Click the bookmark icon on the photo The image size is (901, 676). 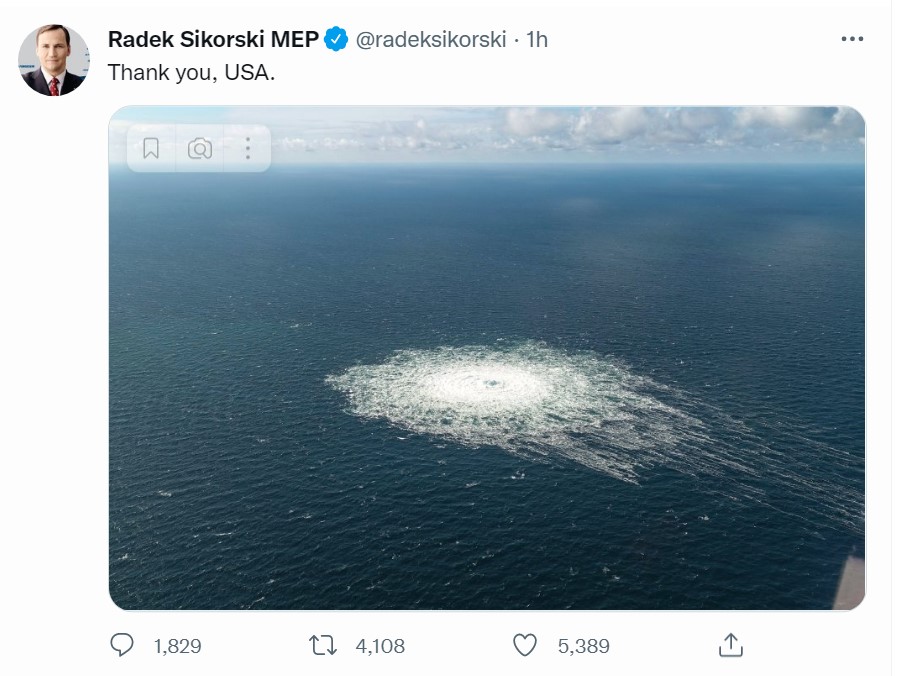click(x=151, y=149)
